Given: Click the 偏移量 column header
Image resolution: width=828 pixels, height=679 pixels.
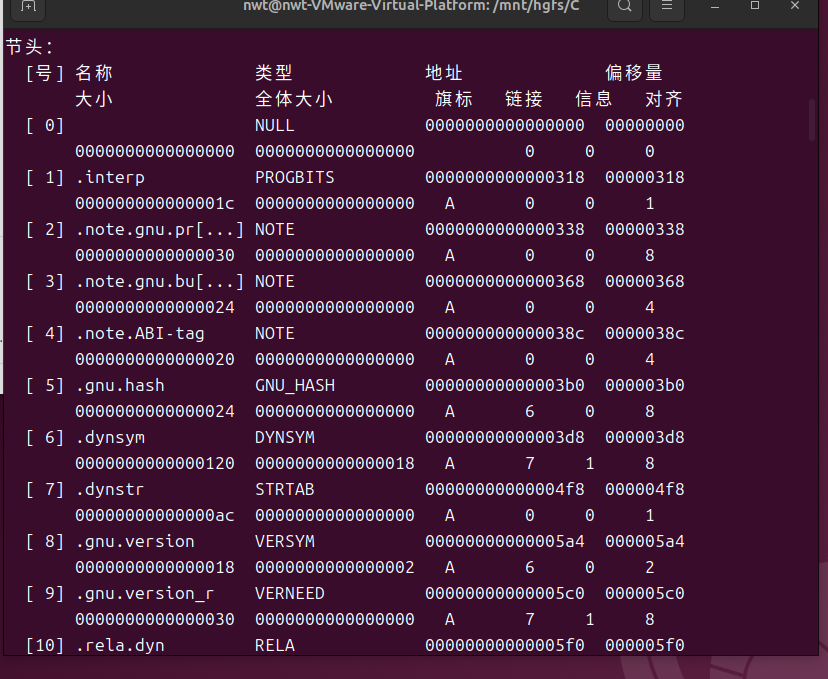Looking at the screenshot, I should pos(634,73).
